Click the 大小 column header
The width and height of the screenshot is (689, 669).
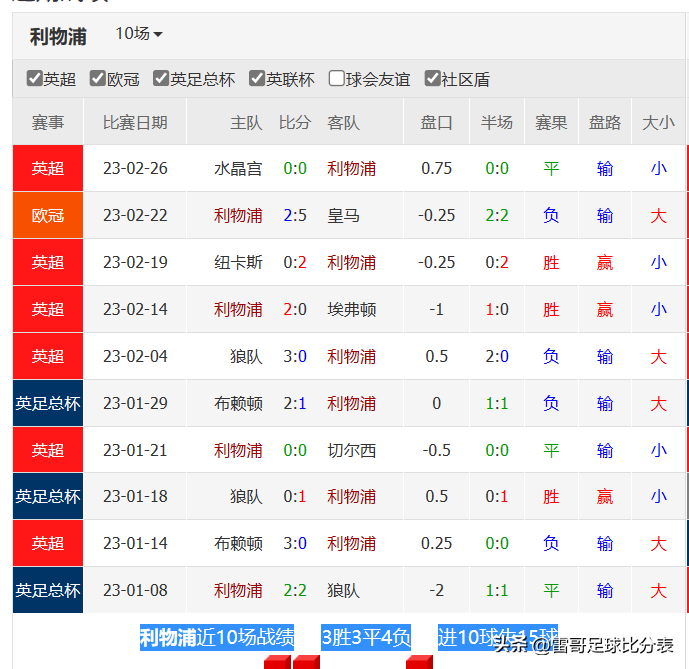pyautogui.click(x=658, y=123)
